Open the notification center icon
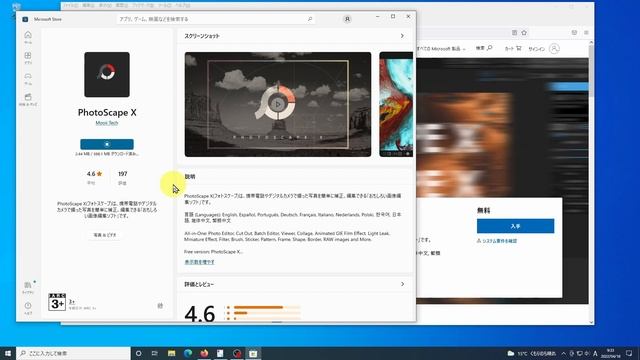The height and width of the screenshot is (360, 640). click(629, 353)
